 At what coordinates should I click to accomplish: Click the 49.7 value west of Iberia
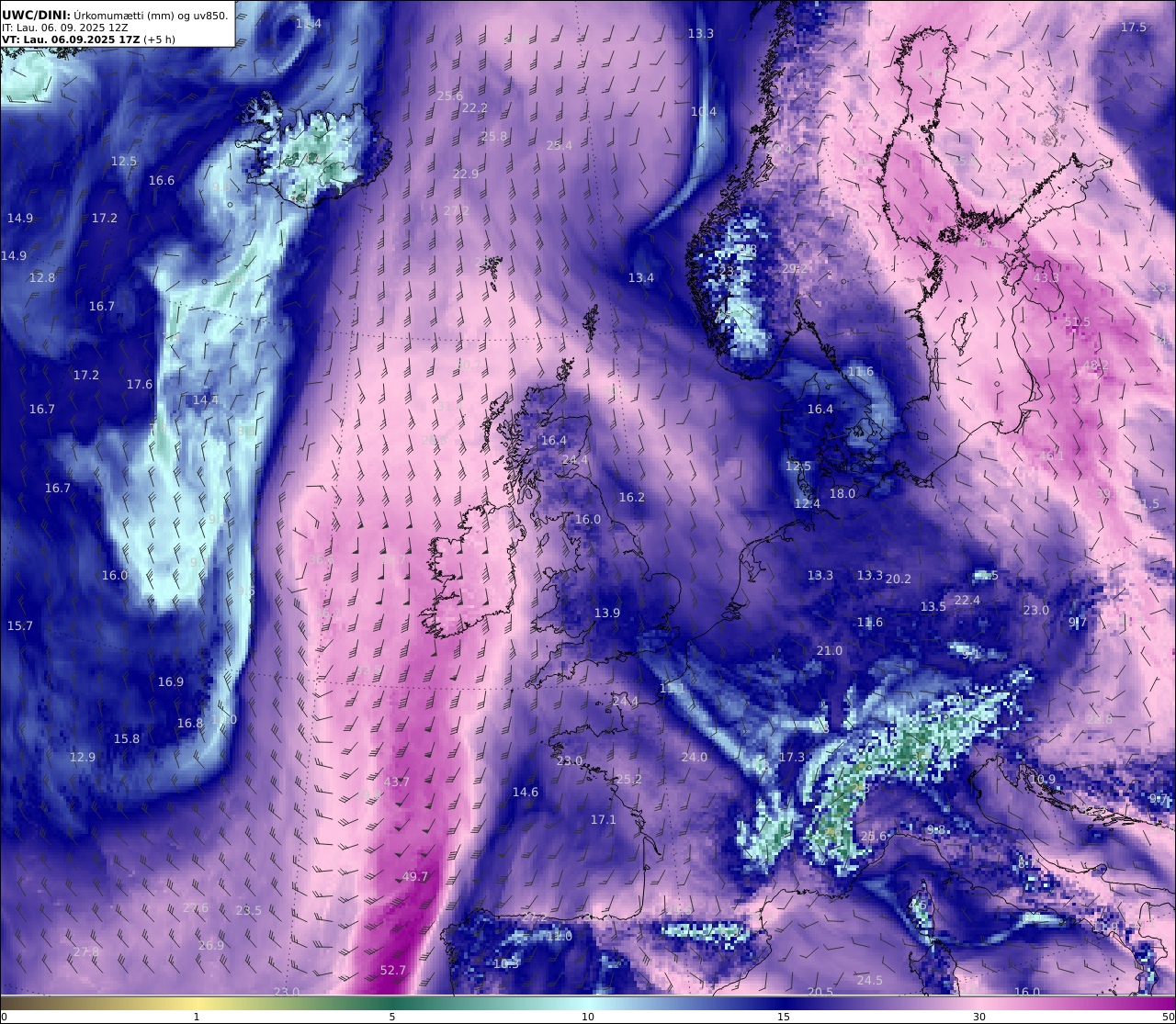coord(415,876)
